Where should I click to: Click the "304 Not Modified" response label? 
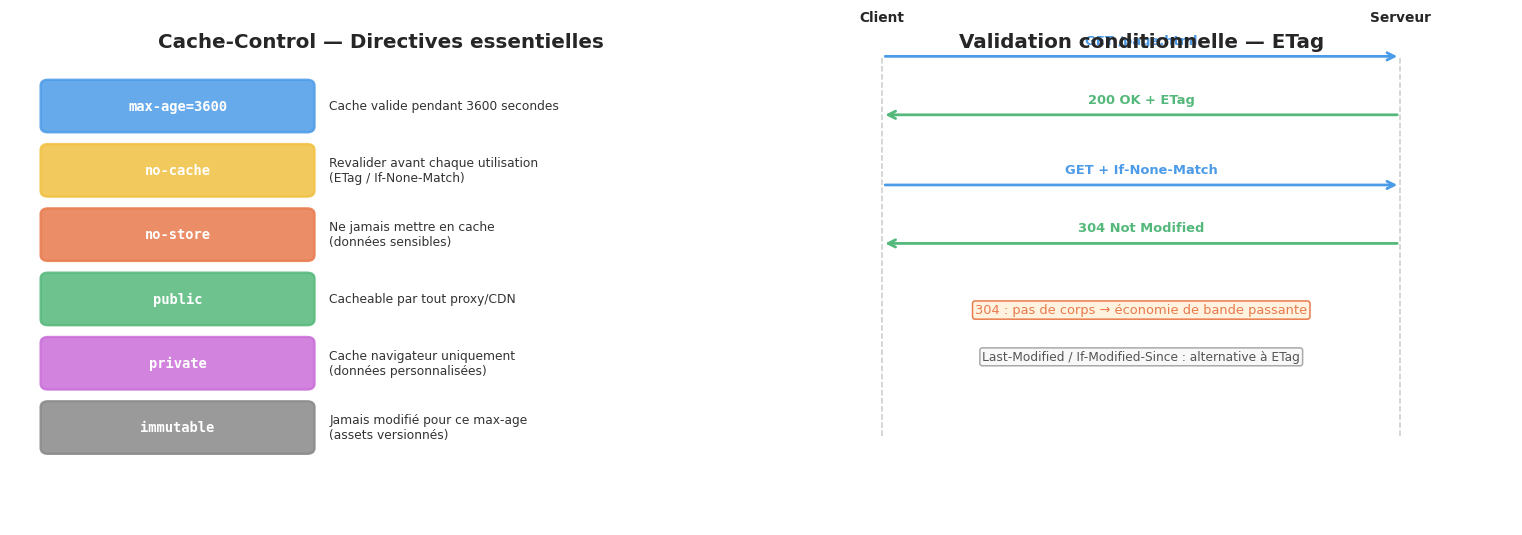pyautogui.click(x=1141, y=228)
